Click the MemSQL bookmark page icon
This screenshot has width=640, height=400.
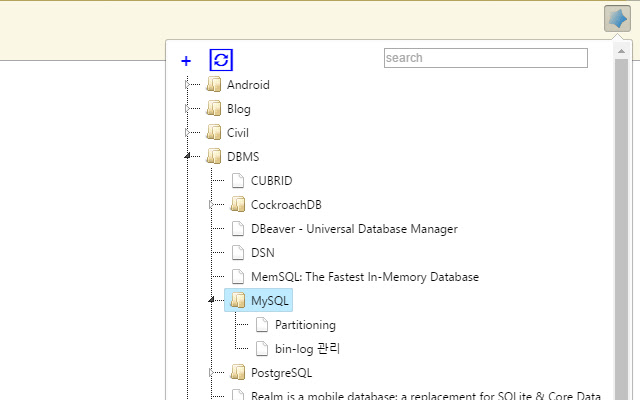(238, 277)
